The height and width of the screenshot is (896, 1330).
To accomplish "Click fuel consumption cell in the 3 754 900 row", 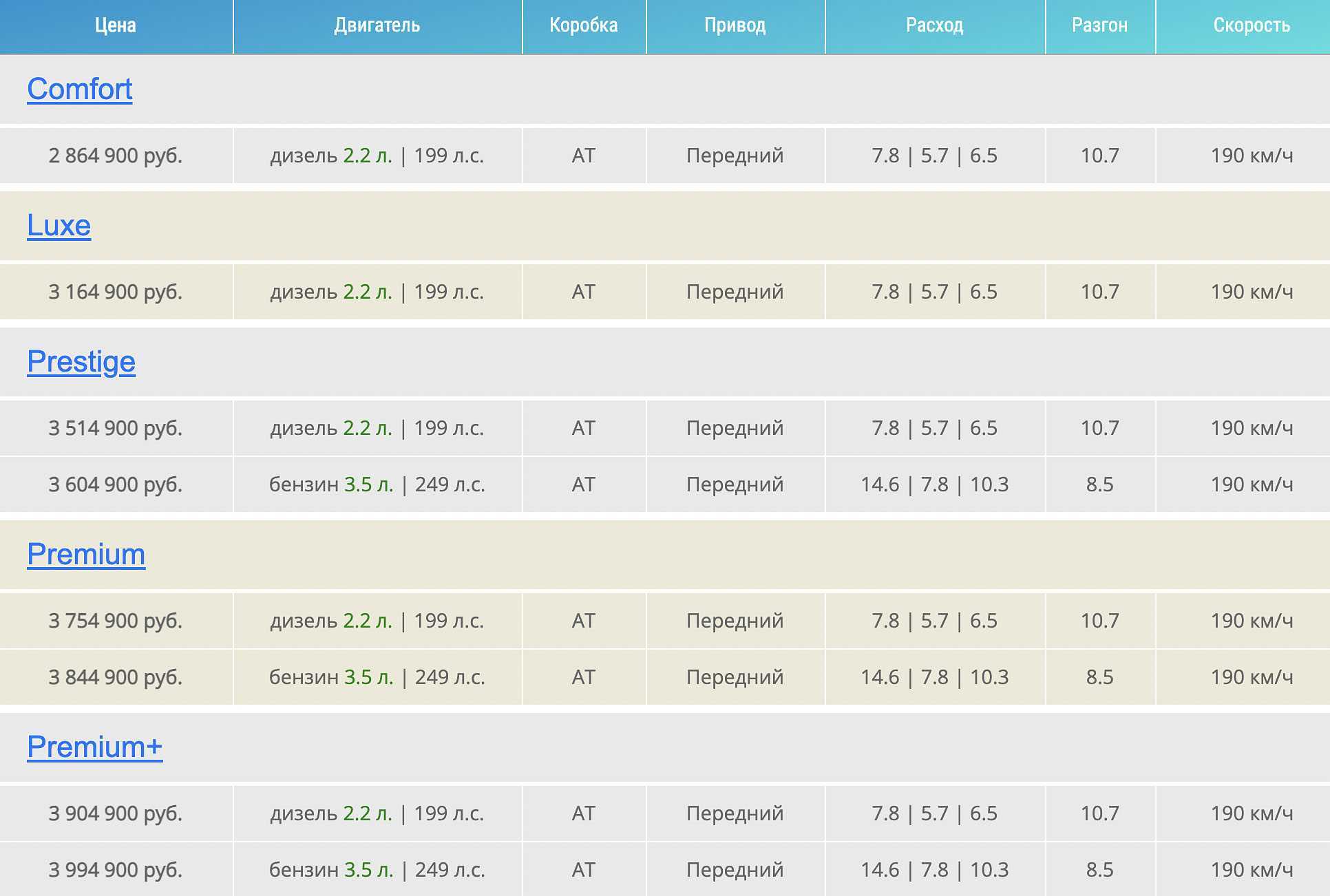I will pos(935,621).
